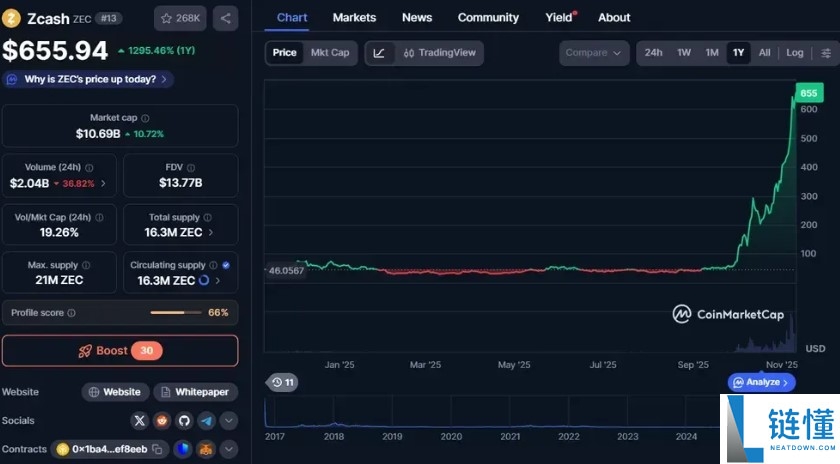The image size is (840, 464).
Task: Set chart range to All
Action: coord(764,53)
